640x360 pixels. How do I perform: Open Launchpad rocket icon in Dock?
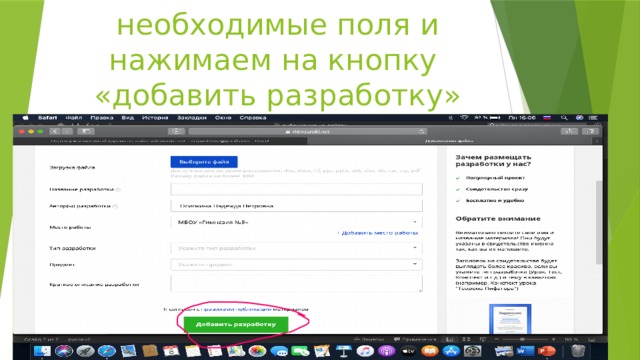point(85,351)
